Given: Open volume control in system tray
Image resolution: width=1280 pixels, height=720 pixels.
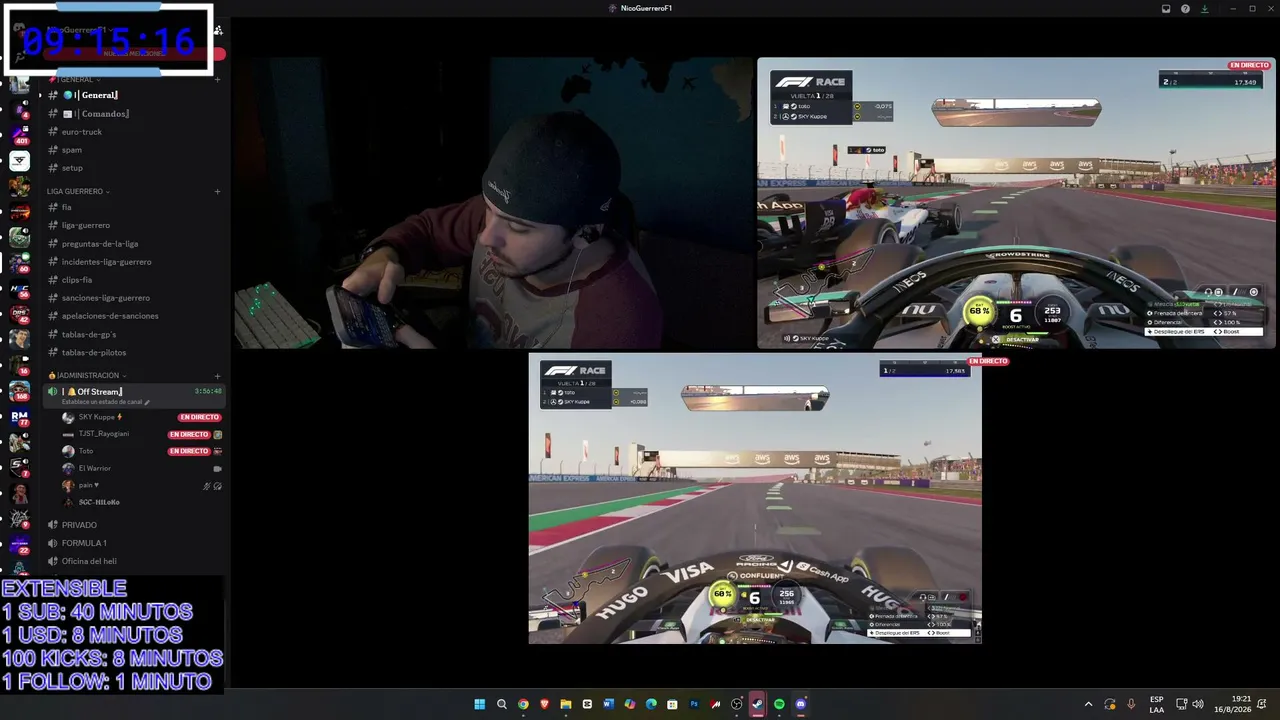Looking at the screenshot, I should click(x=1198, y=704).
